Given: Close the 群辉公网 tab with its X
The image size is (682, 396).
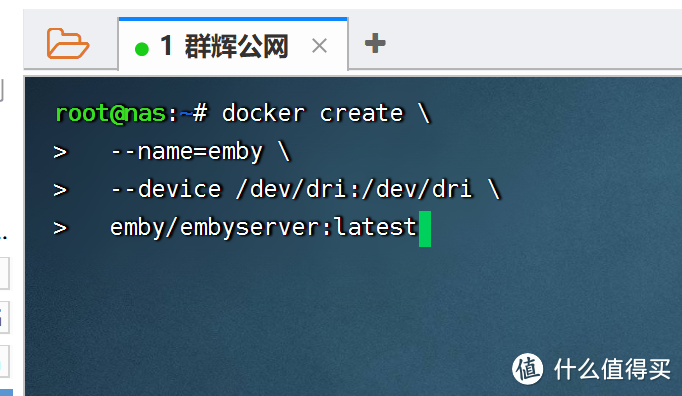Looking at the screenshot, I should click(319, 45).
